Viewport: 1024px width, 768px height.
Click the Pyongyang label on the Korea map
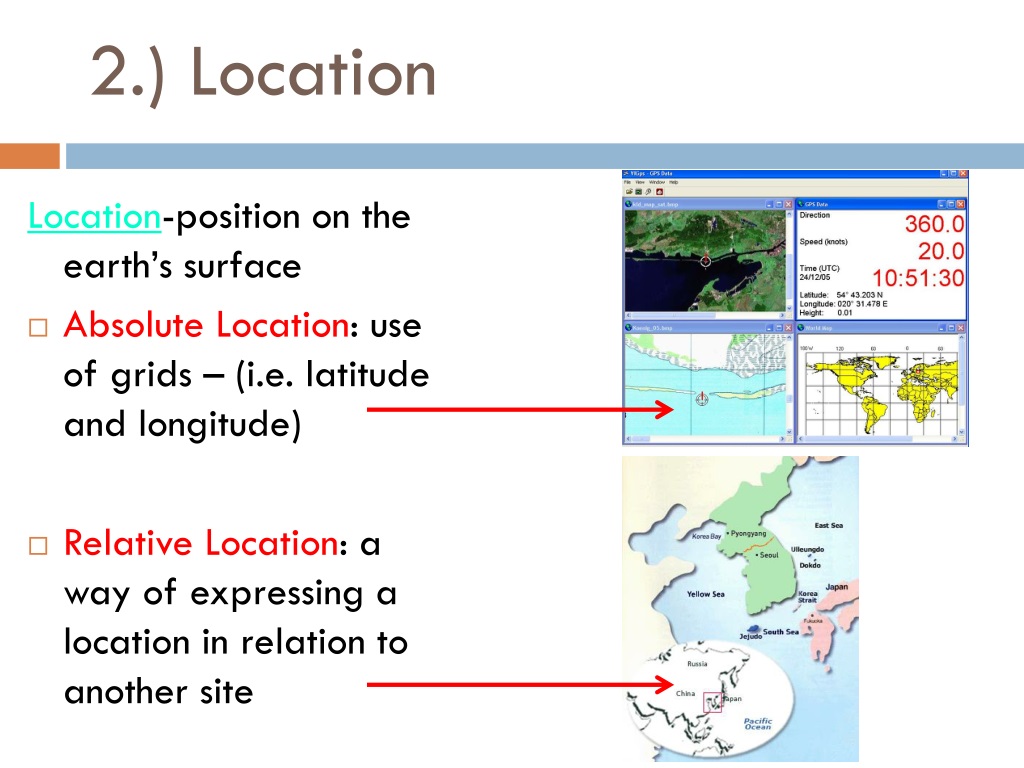pyautogui.click(x=748, y=534)
